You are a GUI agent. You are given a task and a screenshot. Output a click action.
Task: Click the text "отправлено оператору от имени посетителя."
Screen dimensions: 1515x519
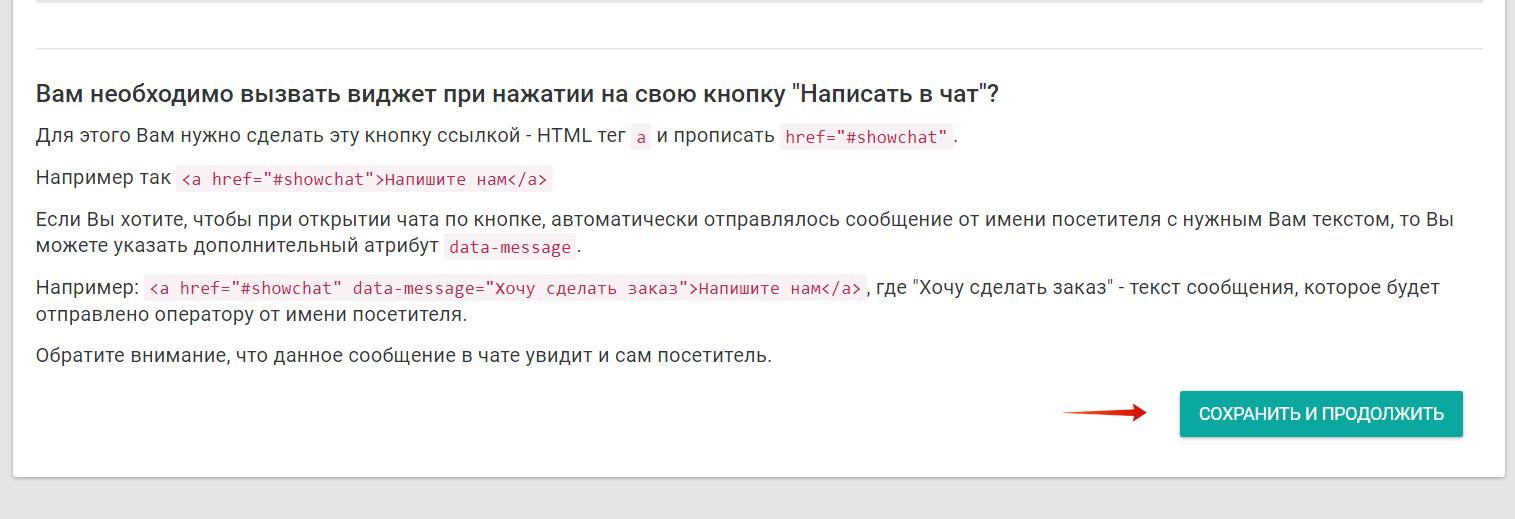coord(251,314)
